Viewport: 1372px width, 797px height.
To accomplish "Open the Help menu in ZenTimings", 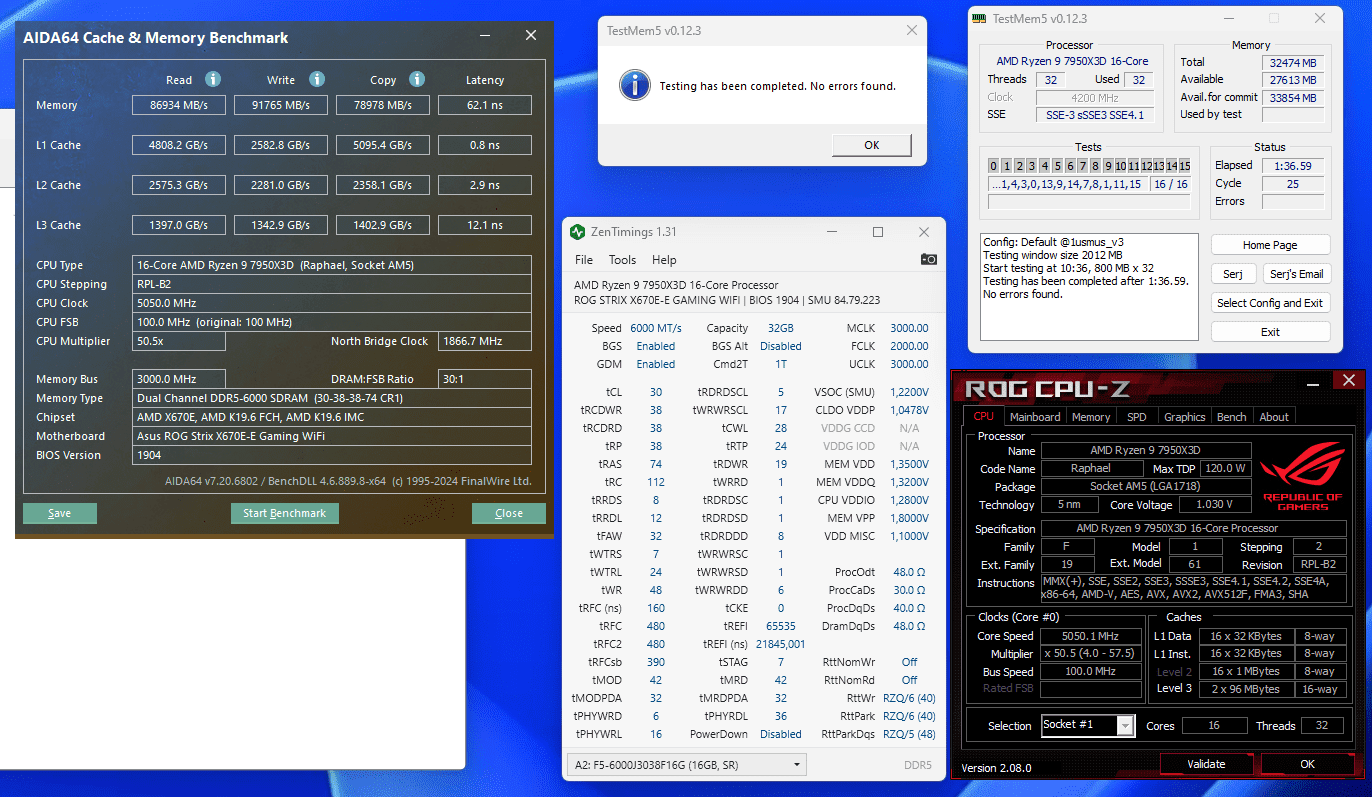I will [x=664, y=260].
